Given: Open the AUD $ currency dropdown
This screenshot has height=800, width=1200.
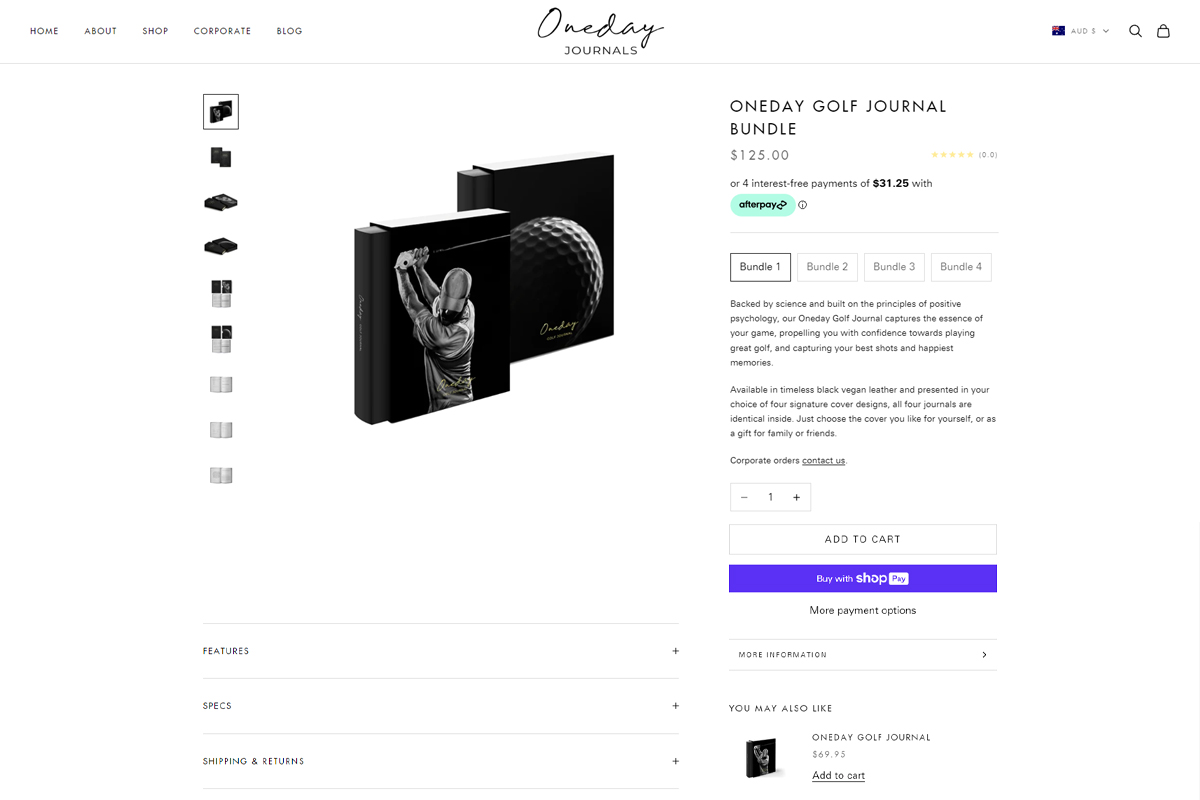Looking at the screenshot, I should (1080, 31).
